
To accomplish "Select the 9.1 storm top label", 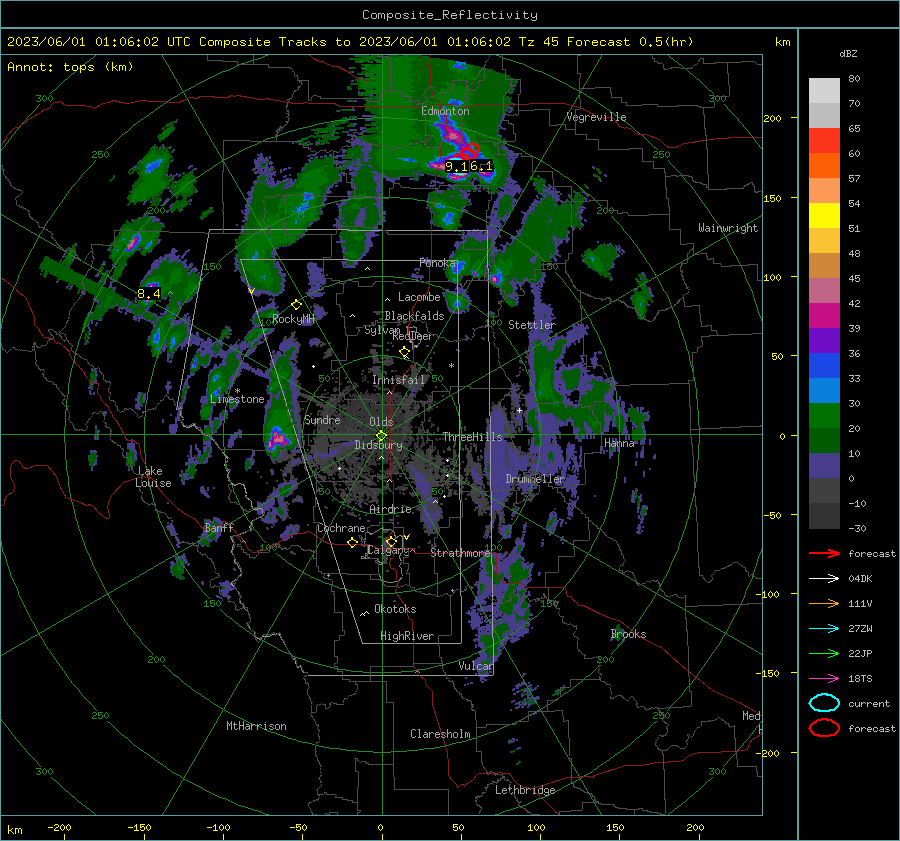I will coord(456,166).
